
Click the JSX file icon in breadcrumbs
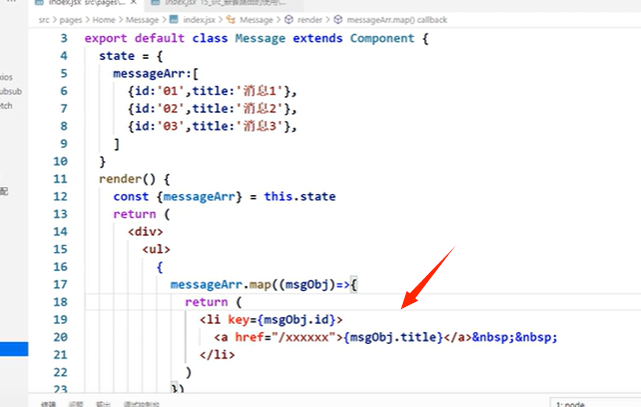174,19
